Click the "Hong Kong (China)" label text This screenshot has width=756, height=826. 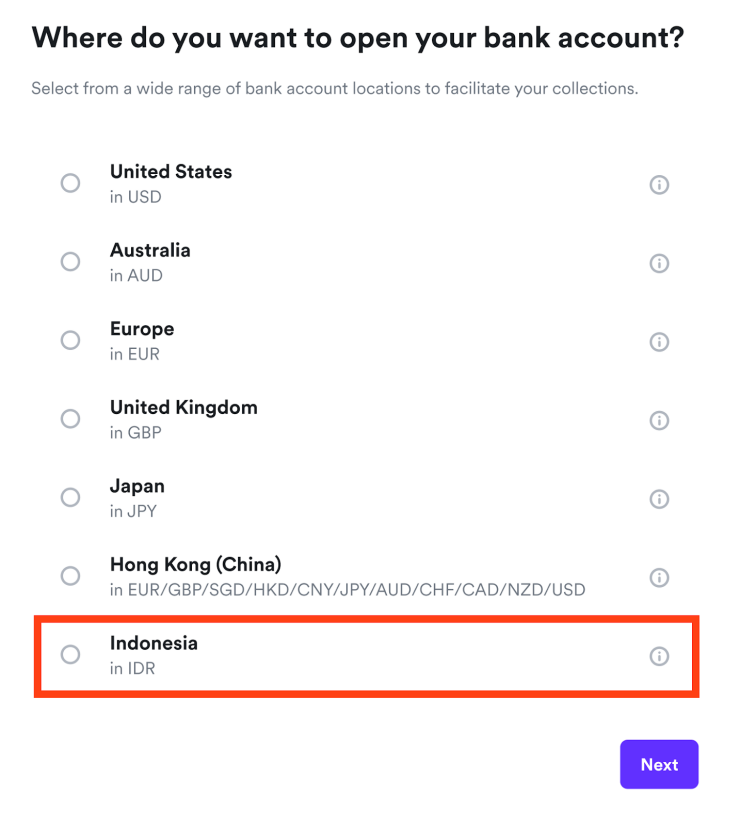point(195,564)
